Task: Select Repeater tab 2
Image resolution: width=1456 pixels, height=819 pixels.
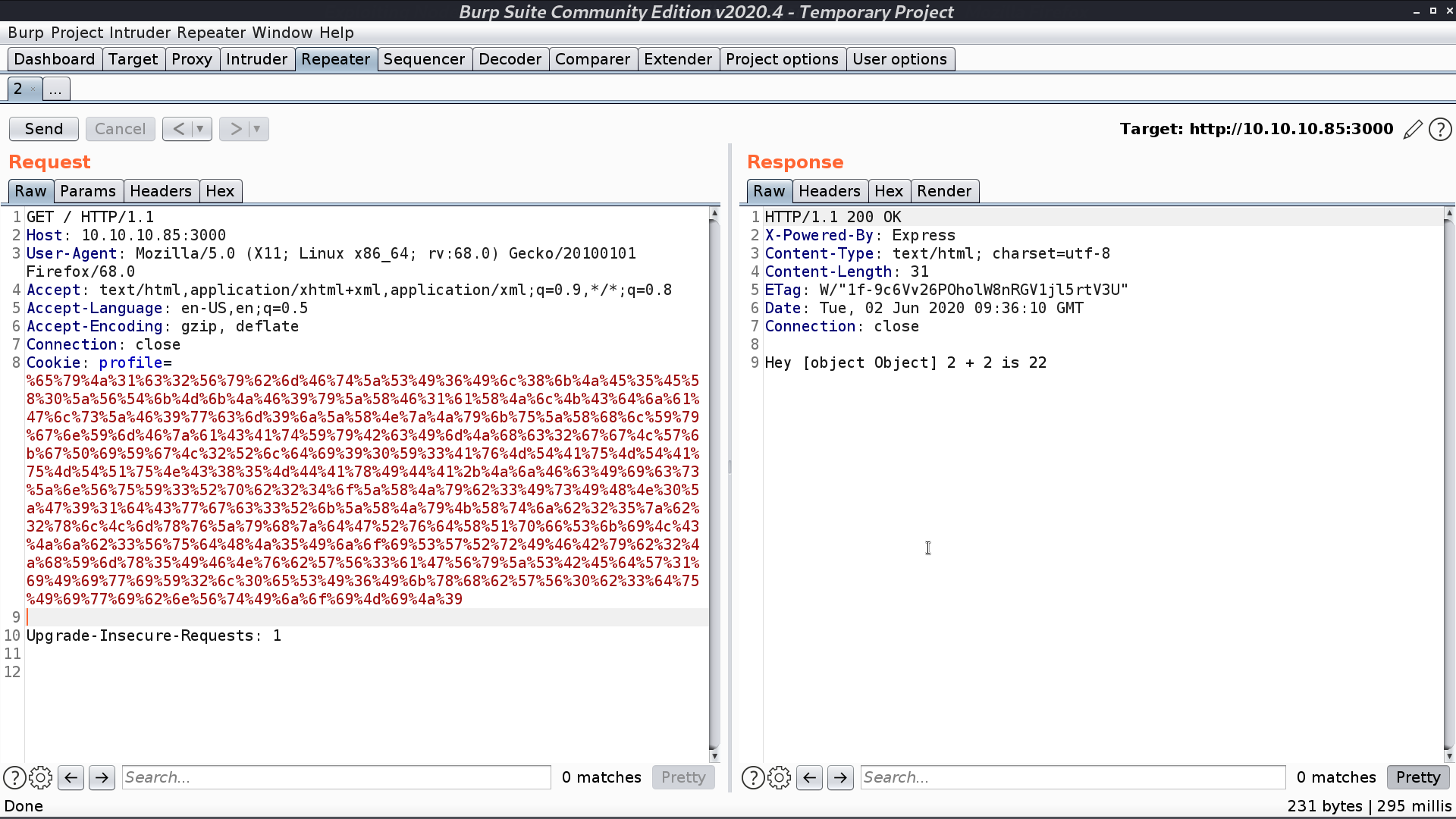Action: tap(18, 89)
